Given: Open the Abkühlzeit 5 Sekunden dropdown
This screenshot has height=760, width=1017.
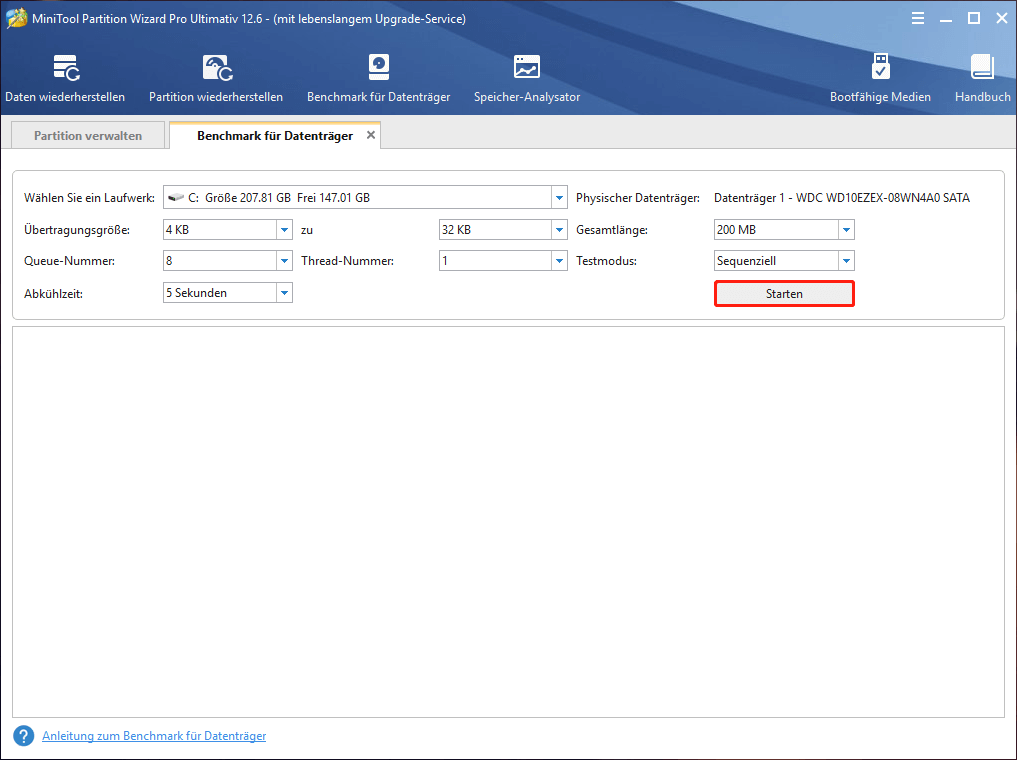Looking at the screenshot, I should pyautogui.click(x=284, y=293).
